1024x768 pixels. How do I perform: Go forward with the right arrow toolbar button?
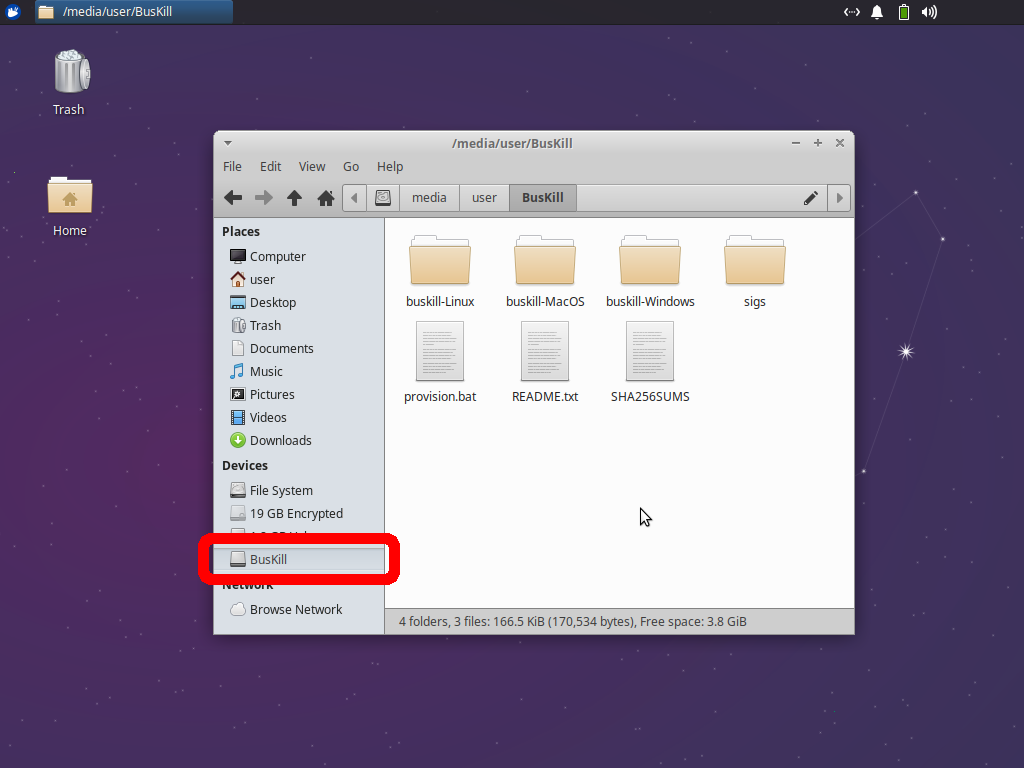(264, 198)
